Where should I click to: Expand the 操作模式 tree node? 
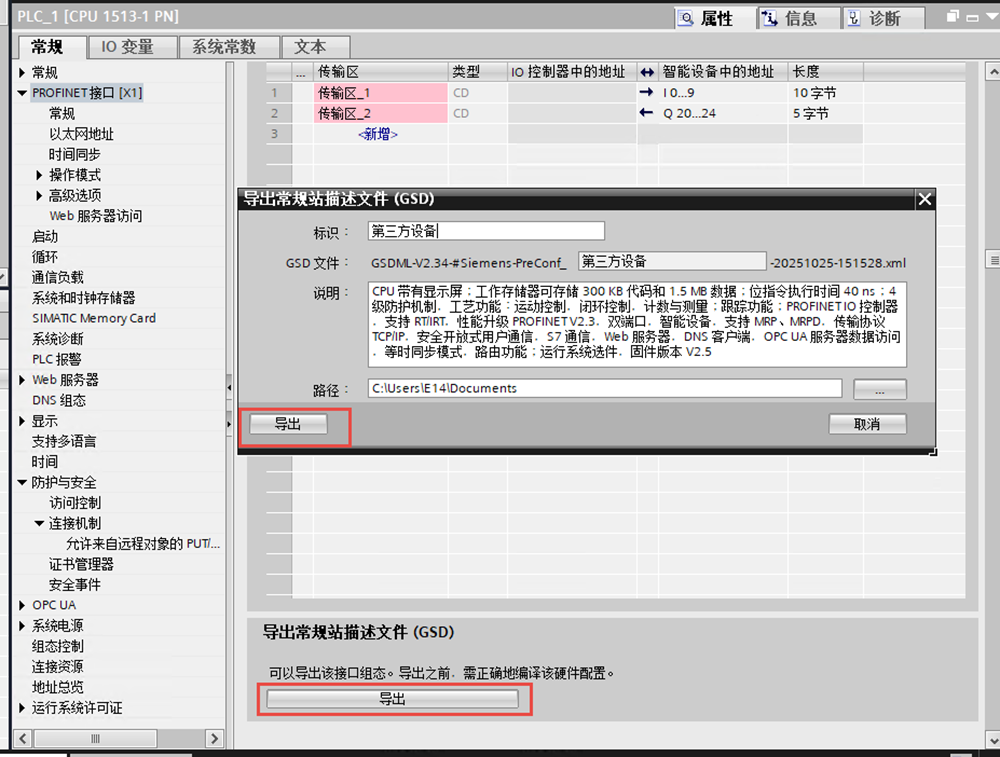tap(40, 175)
